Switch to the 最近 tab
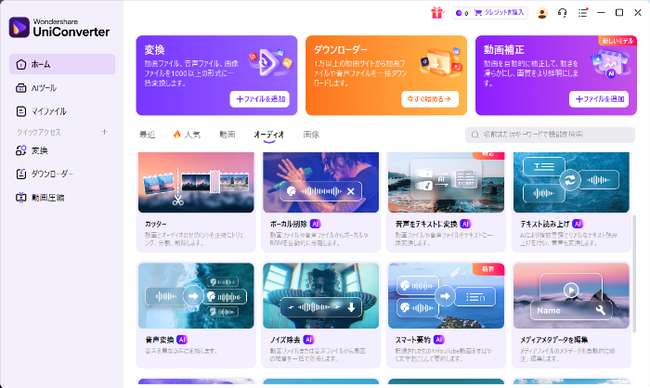The width and height of the screenshot is (650, 388). (147, 134)
